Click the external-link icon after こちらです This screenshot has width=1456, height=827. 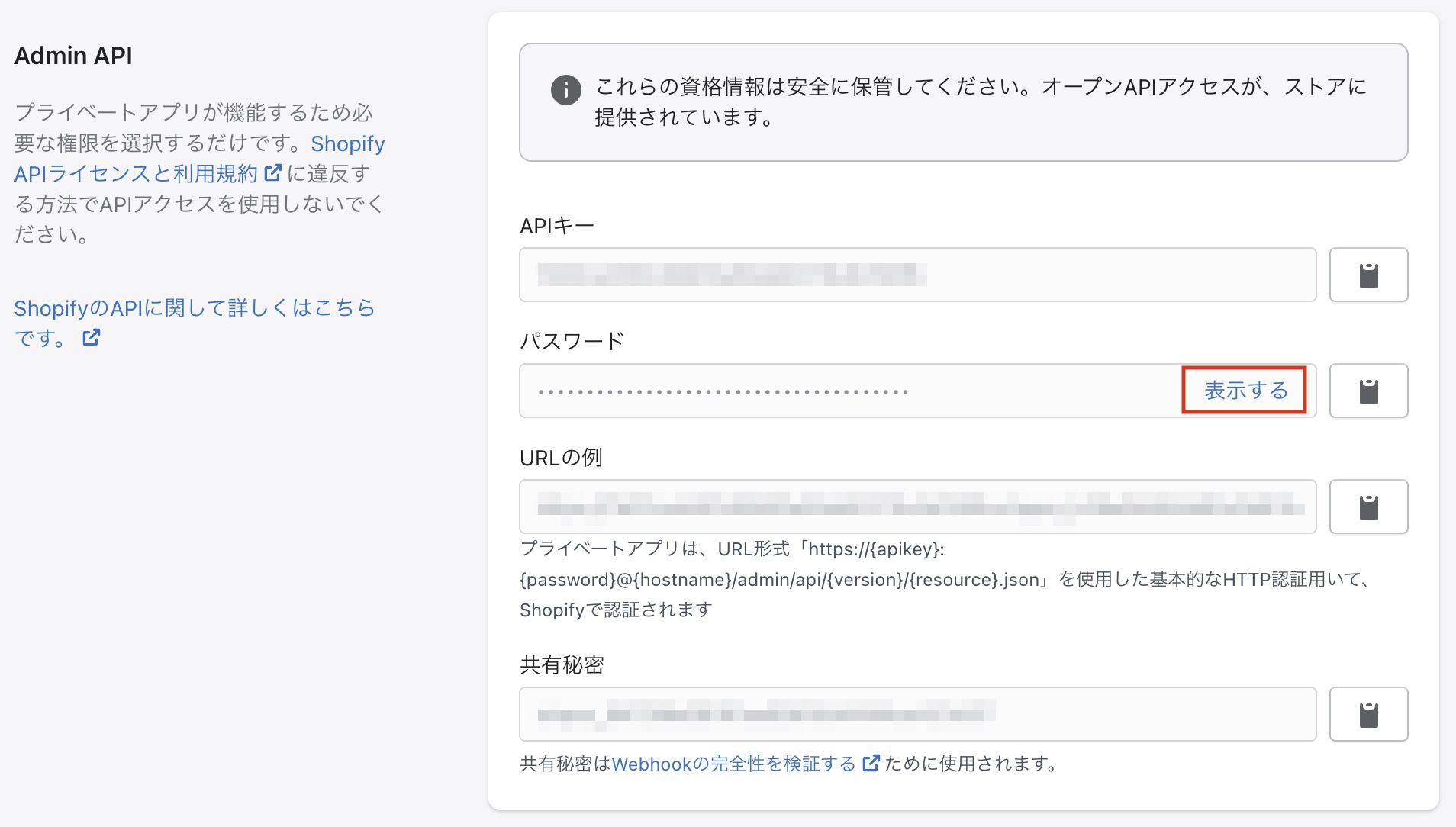[x=92, y=337]
